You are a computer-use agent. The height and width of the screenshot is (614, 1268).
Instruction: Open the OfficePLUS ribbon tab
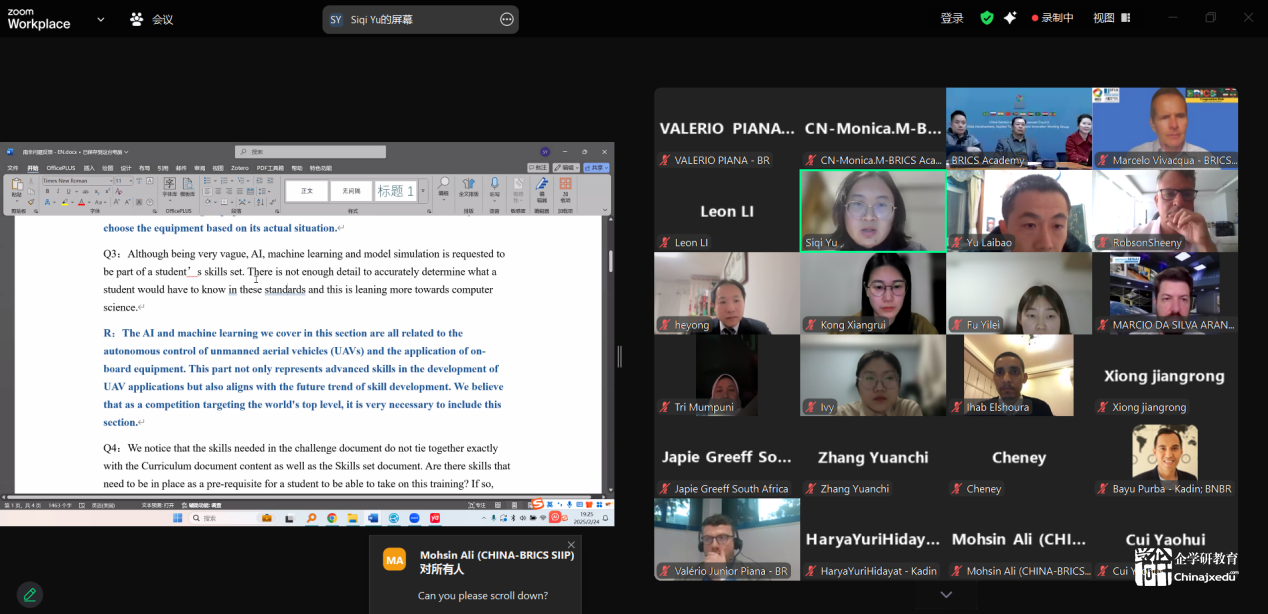pos(61,168)
